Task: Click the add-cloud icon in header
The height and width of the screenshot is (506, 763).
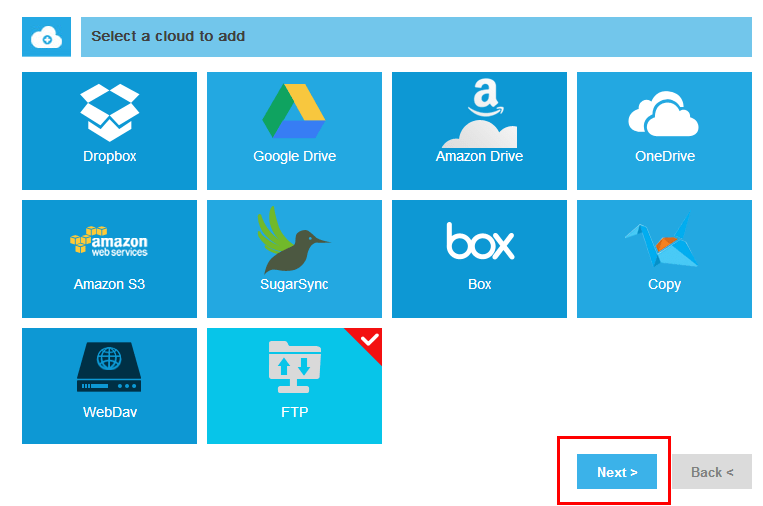Action: 46,37
